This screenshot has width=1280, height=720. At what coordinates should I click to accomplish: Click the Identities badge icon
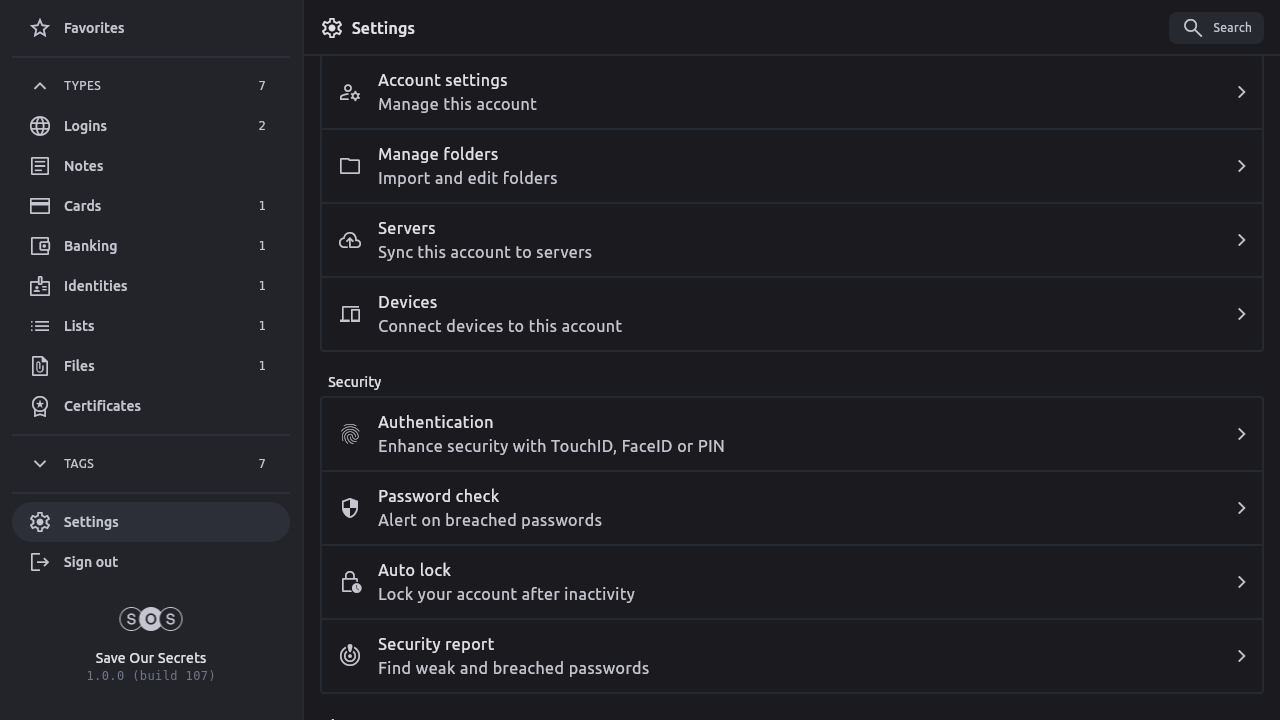click(x=40, y=286)
